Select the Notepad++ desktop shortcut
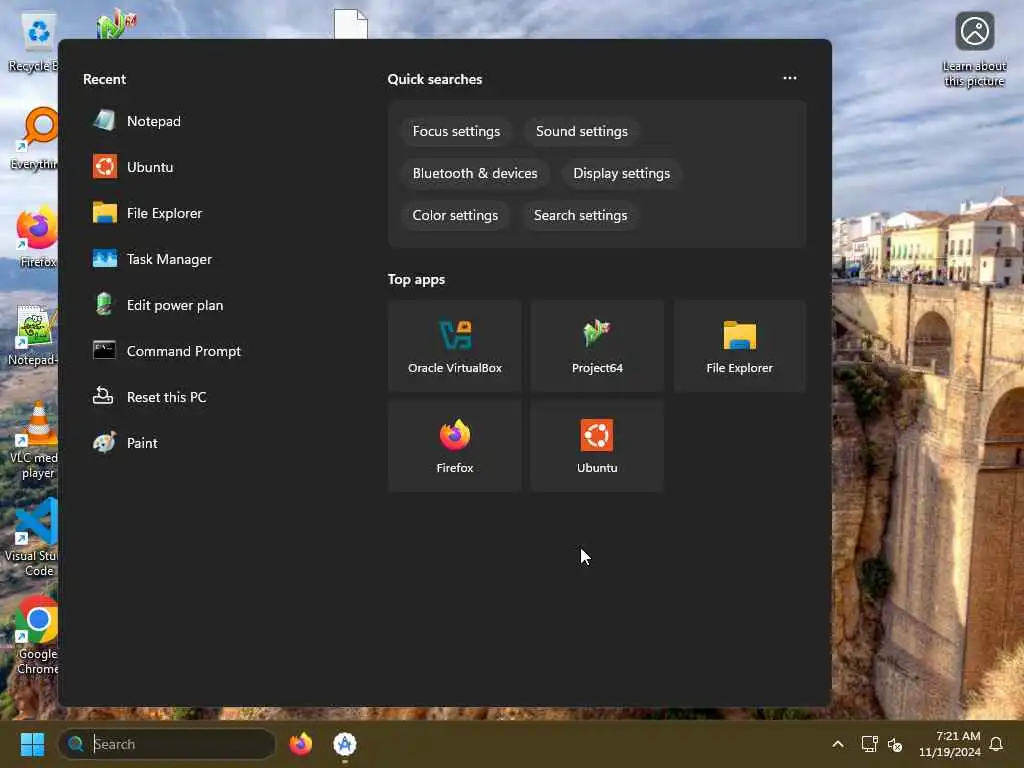Viewport: 1024px width, 768px height. point(33,334)
